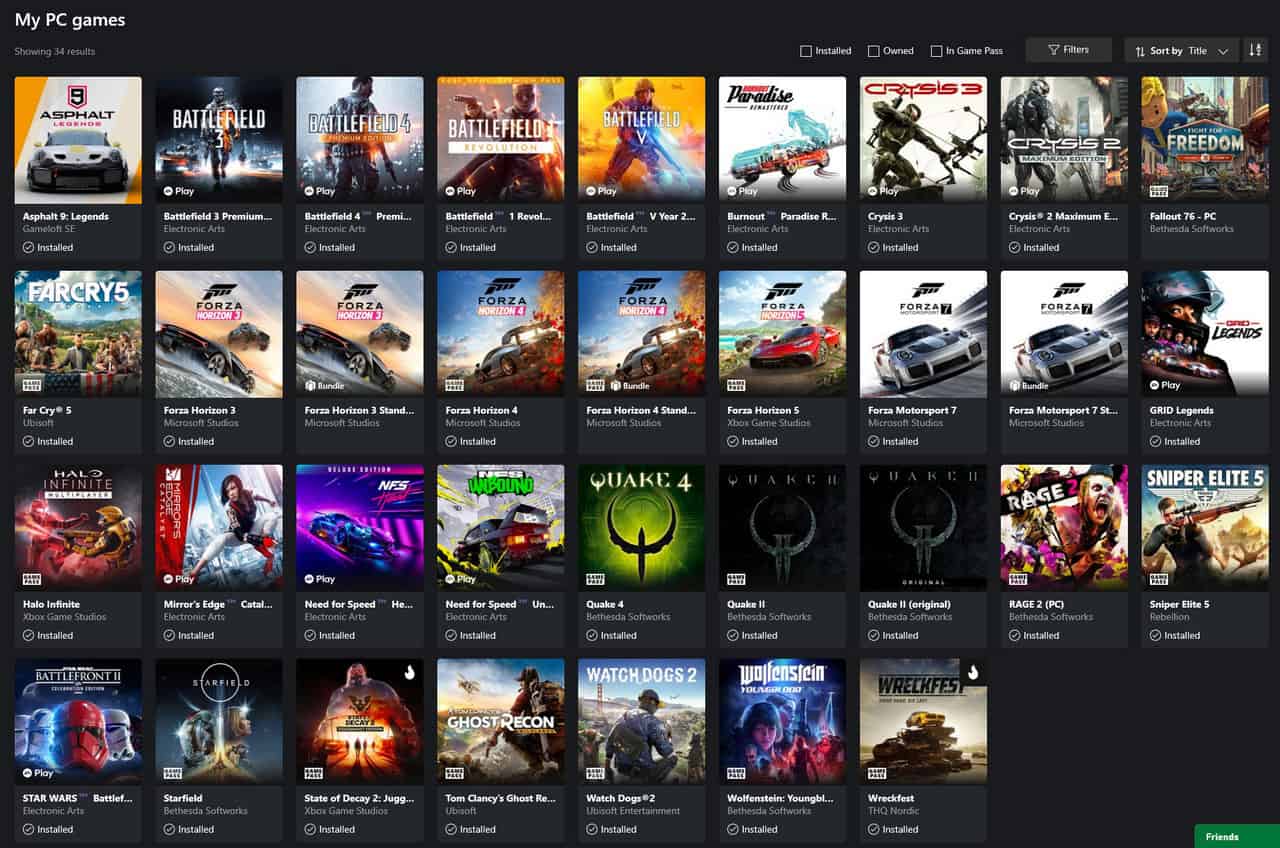Image resolution: width=1280 pixels, height=848 pixels.
Task: Open the Battlefield V cover thumbnail
Action: pyautogui.click(x=642, y=140)
